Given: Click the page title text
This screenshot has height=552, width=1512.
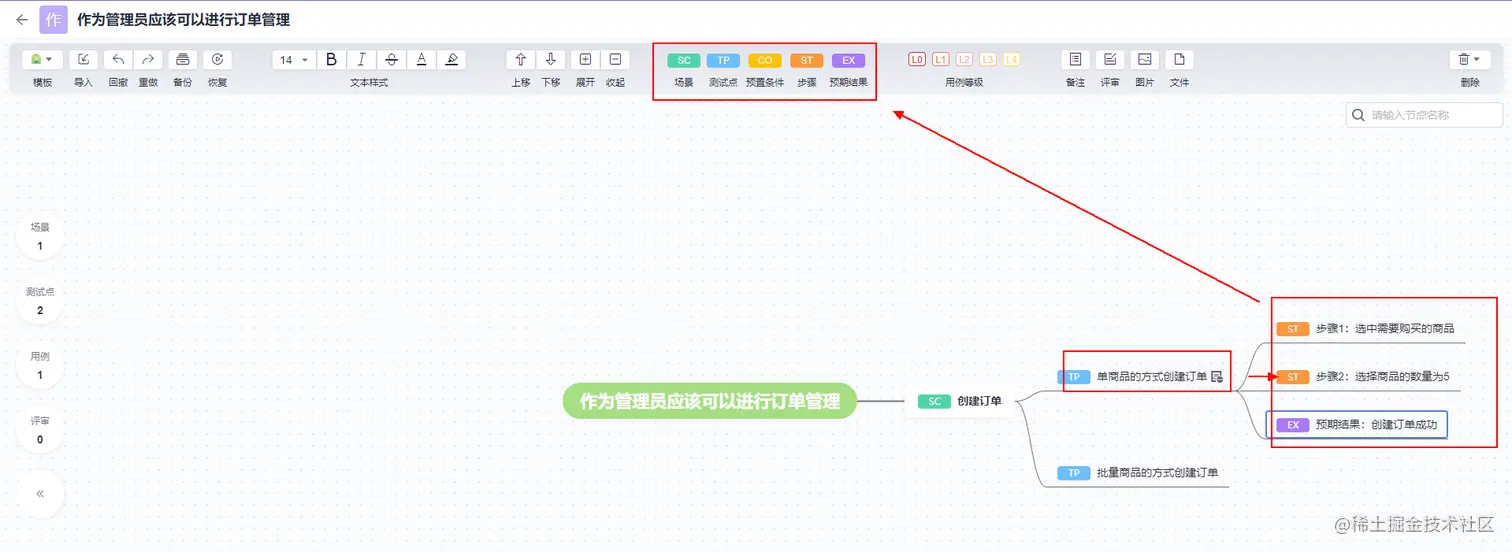Looking at the screenshot, I should click(x=183, y=20).
